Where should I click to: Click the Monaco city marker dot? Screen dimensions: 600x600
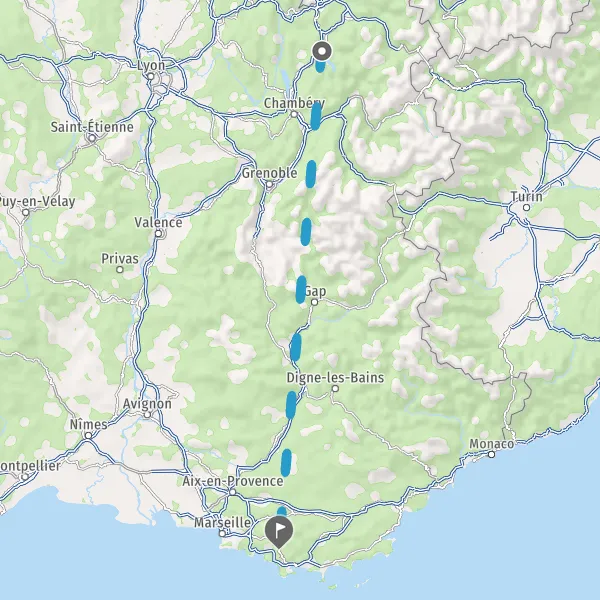(492, 455)
